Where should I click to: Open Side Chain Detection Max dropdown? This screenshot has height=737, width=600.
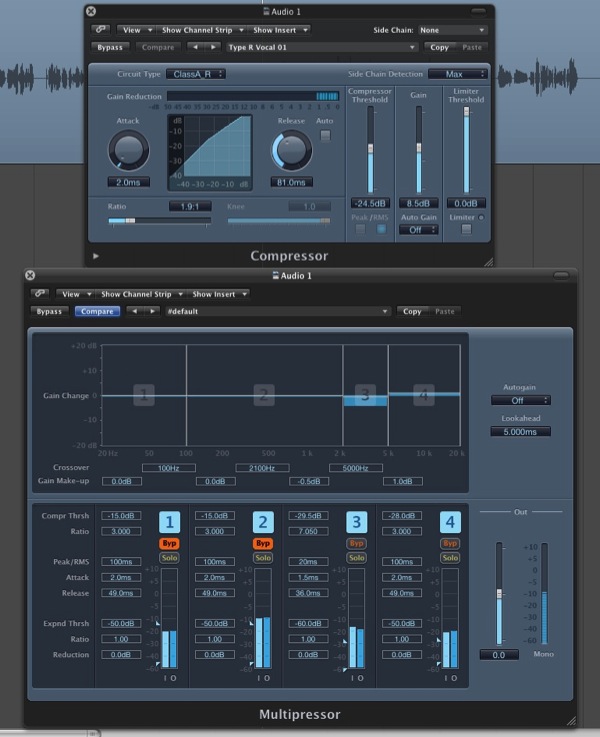[x=458, y=74]
